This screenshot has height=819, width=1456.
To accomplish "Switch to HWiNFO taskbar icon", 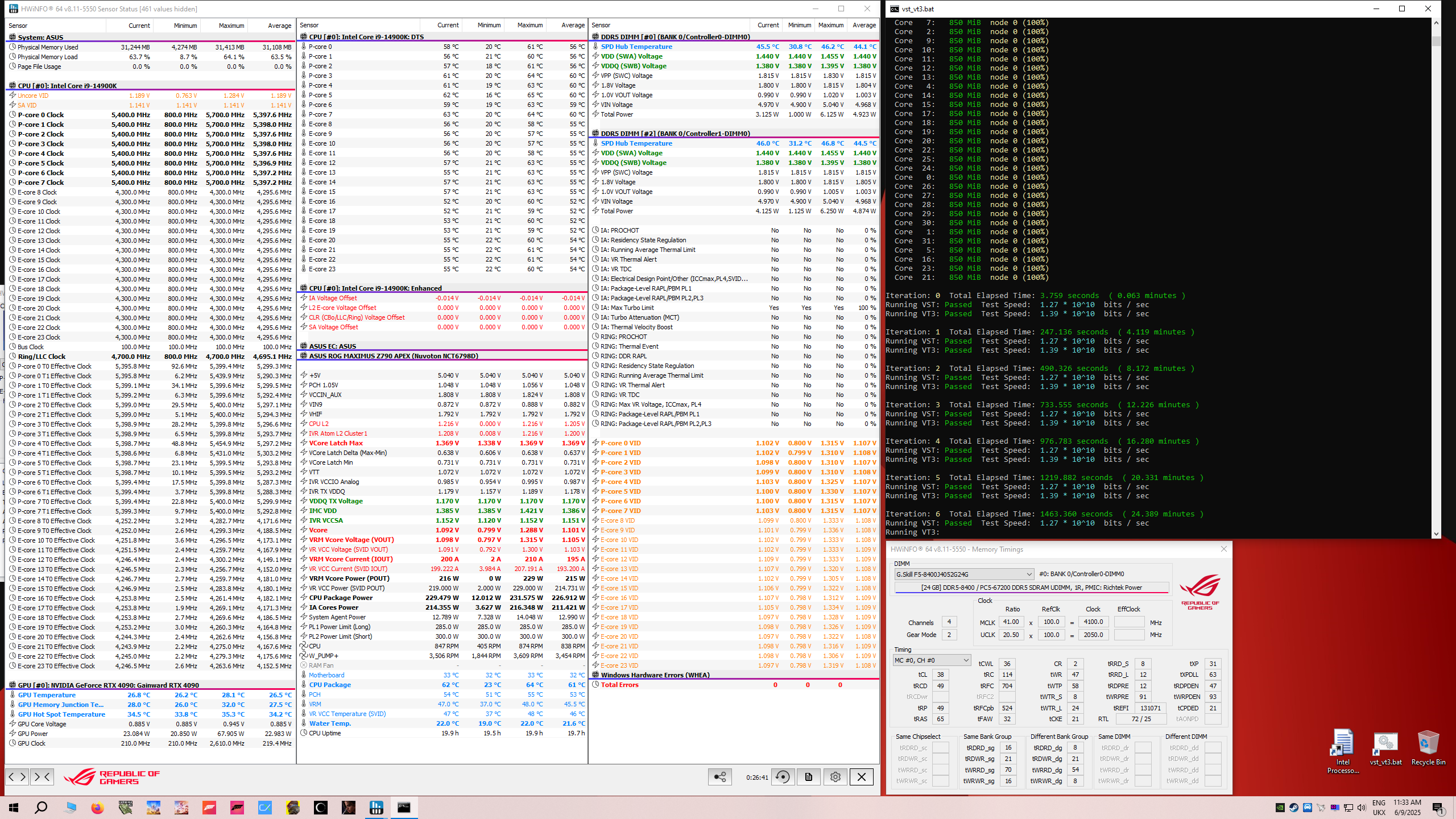I will (377, 808).
